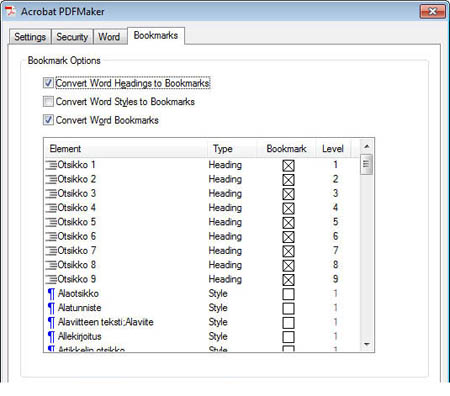The width and height of the screenshot is (450, 396).
Task: Uncheck Convert Word Headings to Bookmarks
Action: coord(48,83)
